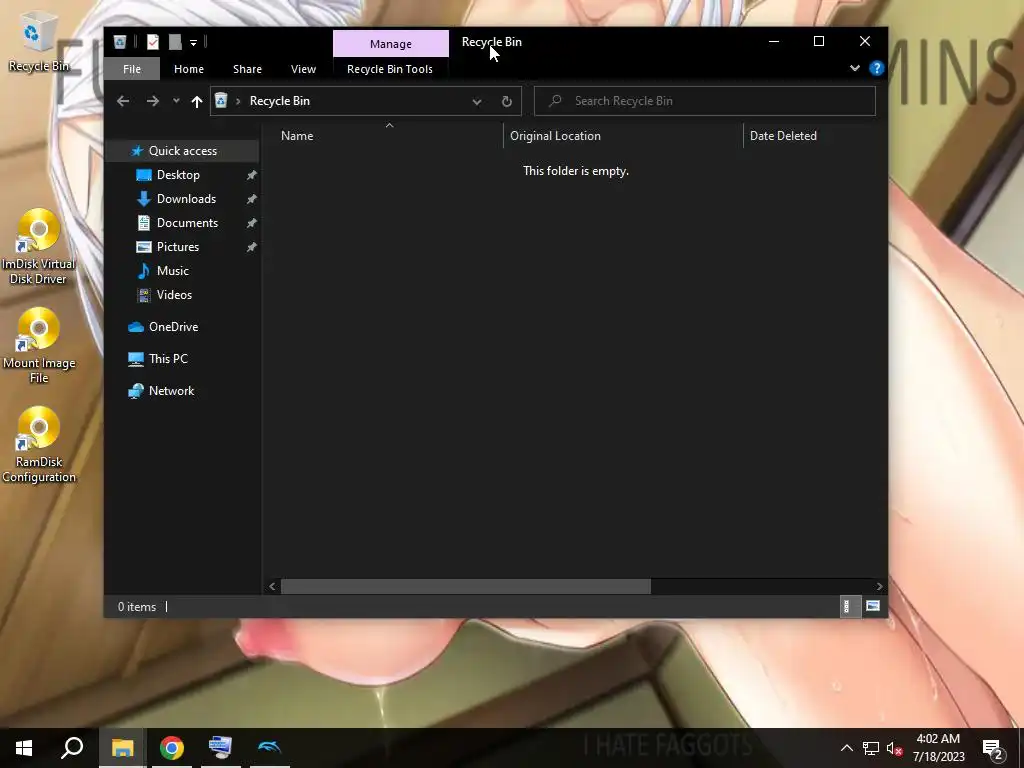The height and width of the screenshot is (768, 1024).
Task: Go up one level with Up arrow
Action: (x=197, y=101)
